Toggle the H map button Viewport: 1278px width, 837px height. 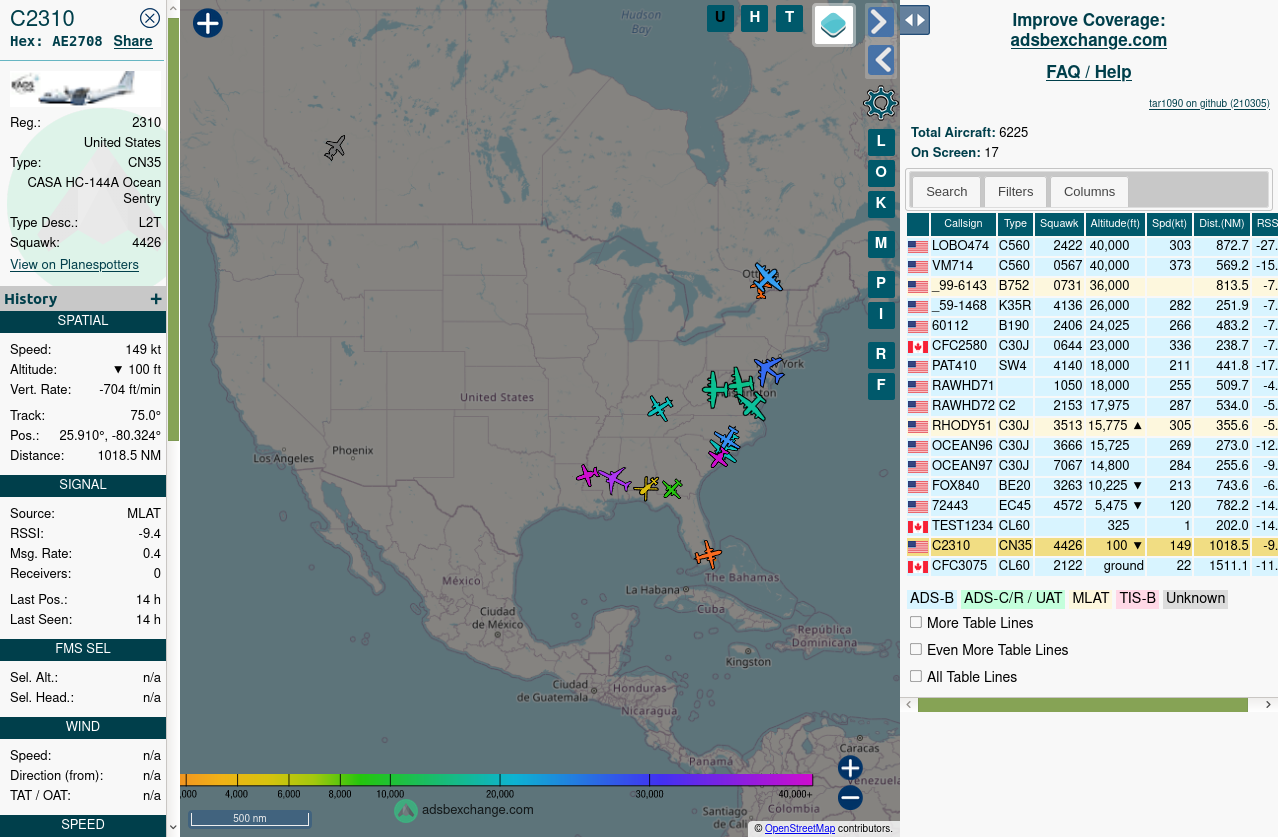tap(755, 18)
